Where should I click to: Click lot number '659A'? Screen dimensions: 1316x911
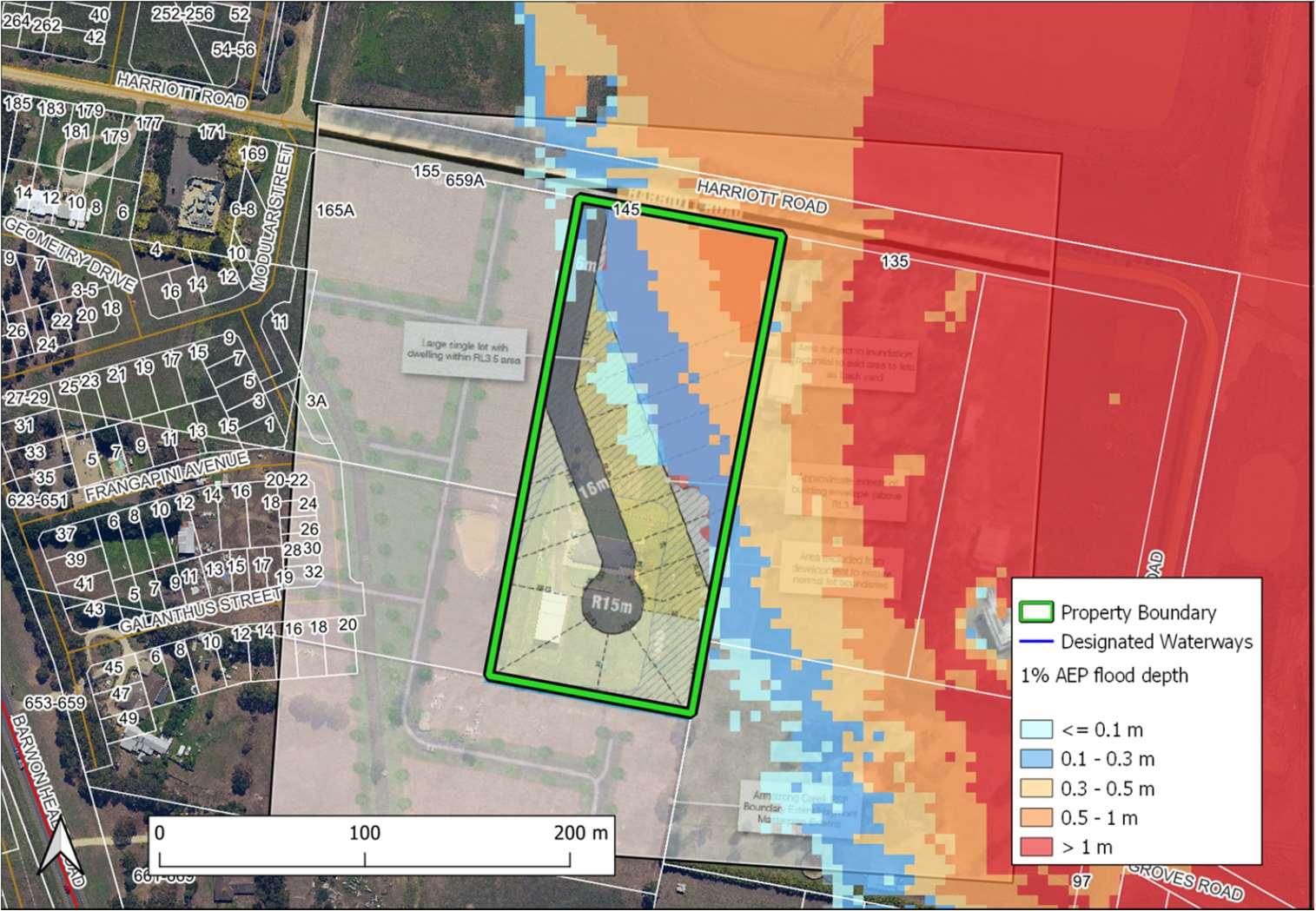point(464,181)
